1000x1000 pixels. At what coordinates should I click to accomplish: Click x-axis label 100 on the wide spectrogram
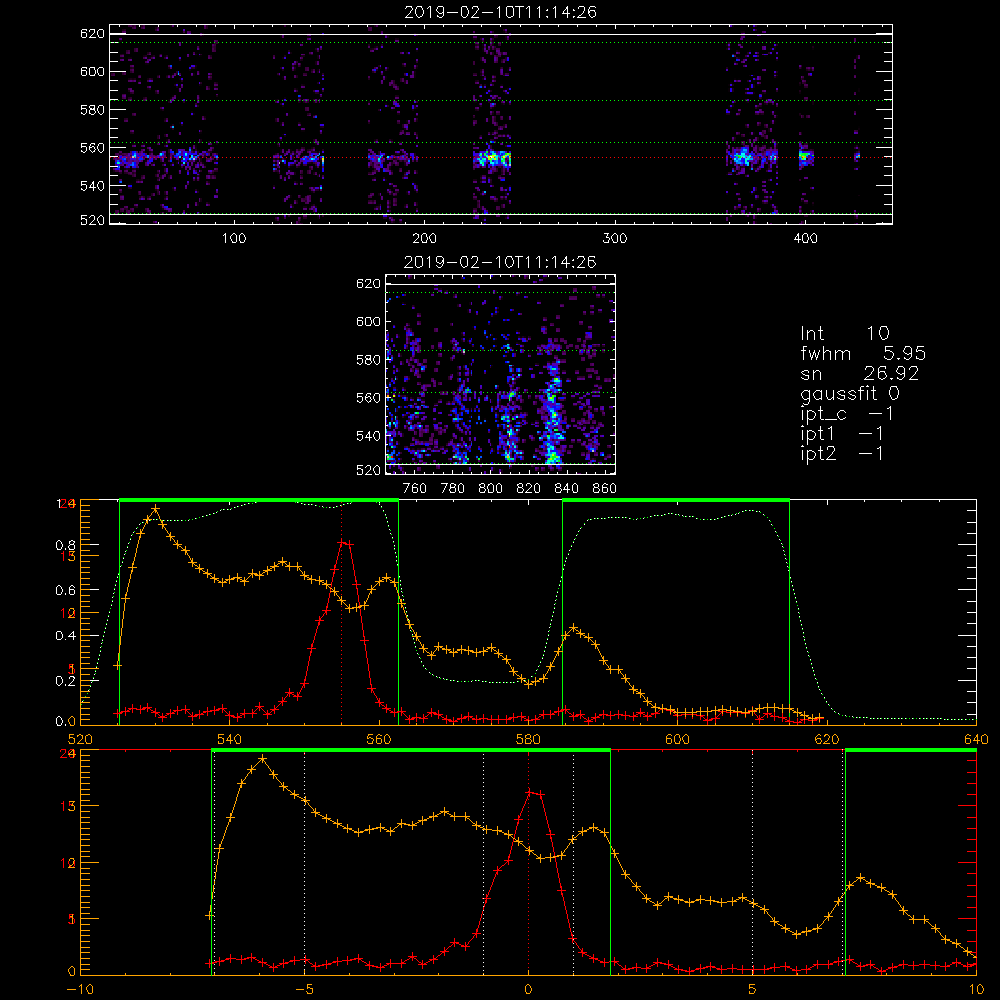(234, 239)
